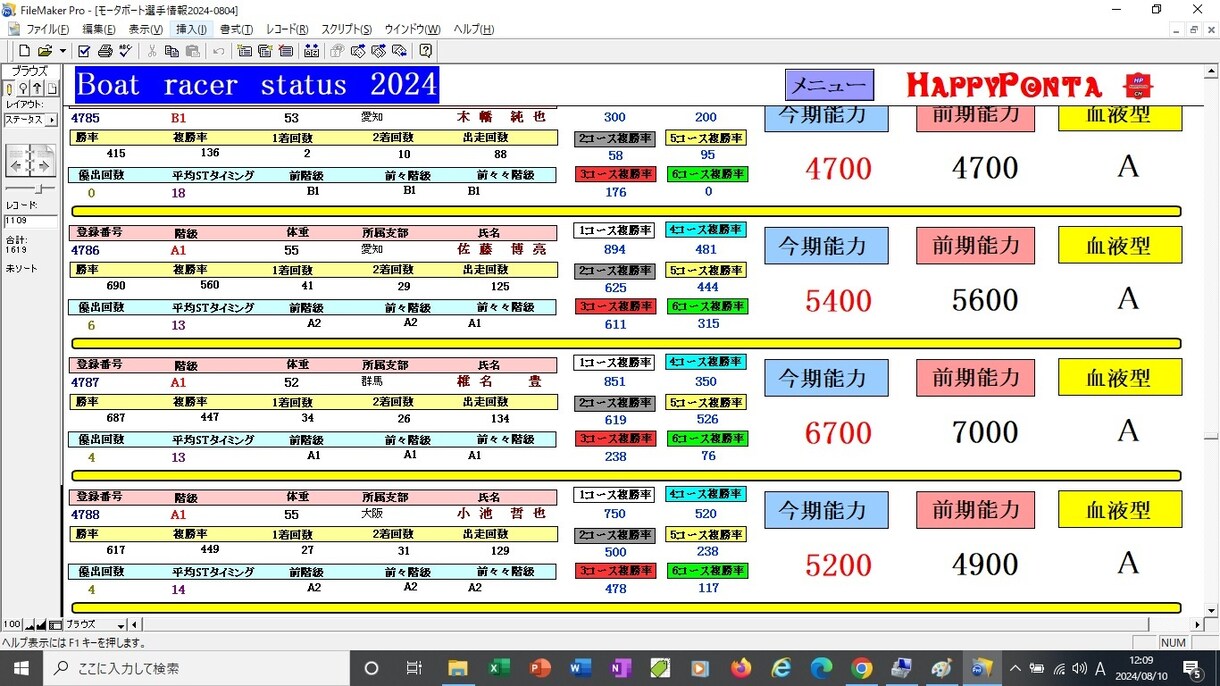The width and height of the screenshot is (1220, 686).
Task: Click the record number field 1109
Action: click(x=30, y=220)
